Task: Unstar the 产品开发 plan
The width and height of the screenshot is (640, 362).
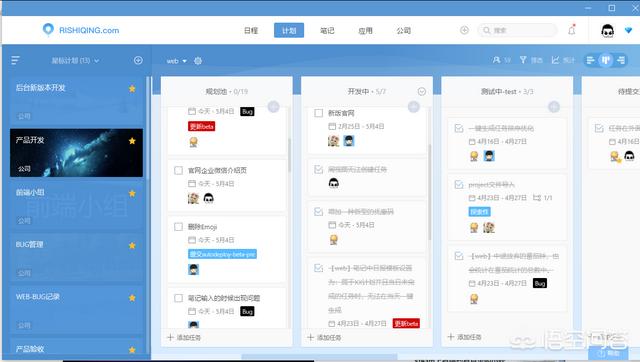Action: [132, 141]
